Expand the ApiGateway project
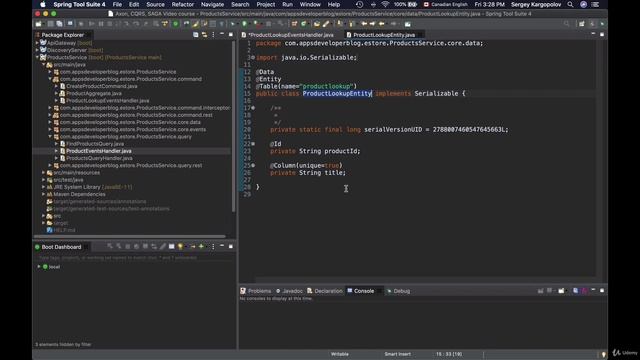 pos(37,43)
